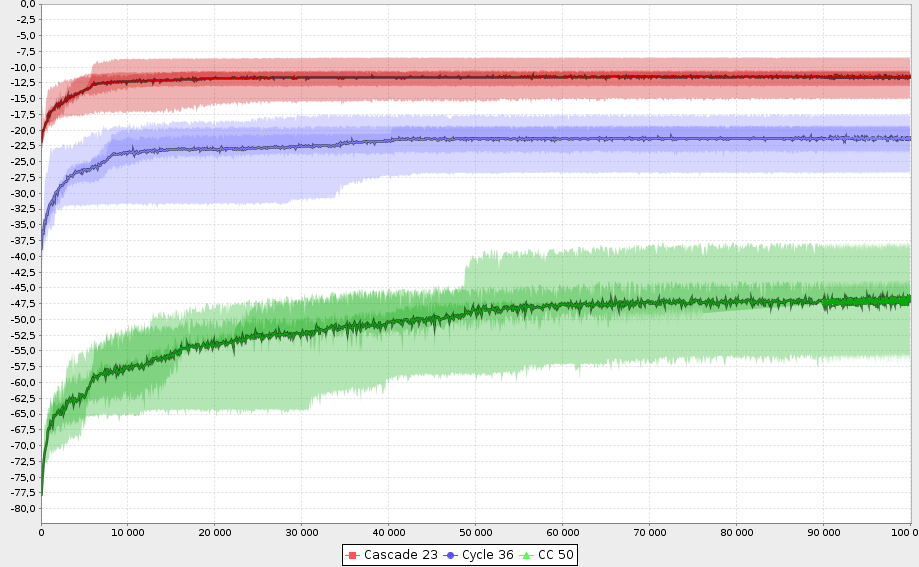Click the red square Cascade 23 legend marker

click(352, 554)
